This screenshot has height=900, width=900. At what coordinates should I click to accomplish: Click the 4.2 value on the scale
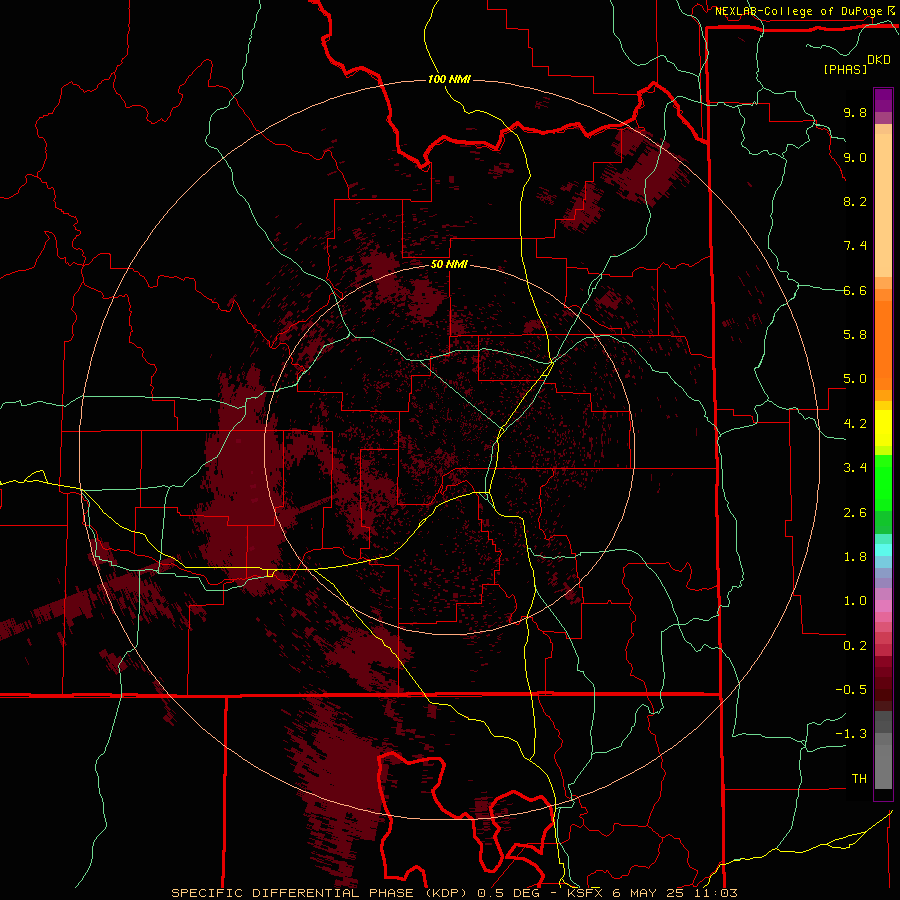point(855,424)
